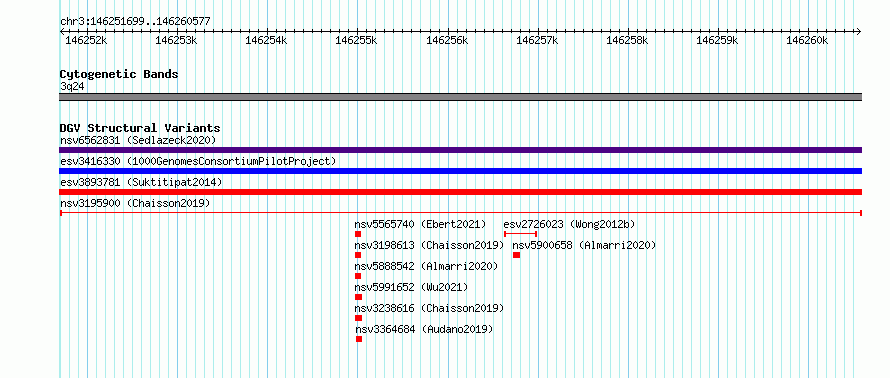Click the chr3:146251699..146260577 region label

[x=135, y=21]
